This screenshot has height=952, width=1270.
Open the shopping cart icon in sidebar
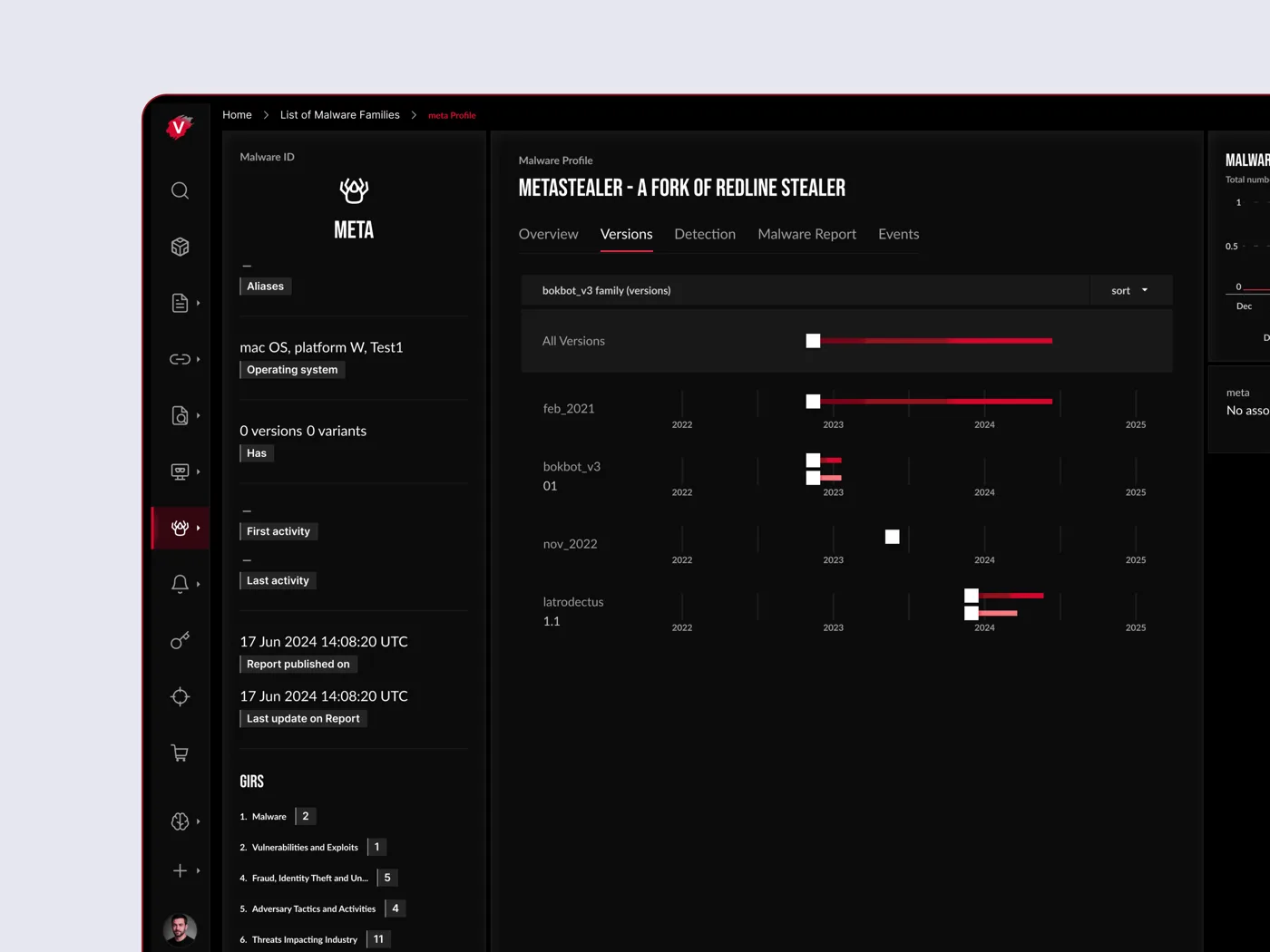180,753
